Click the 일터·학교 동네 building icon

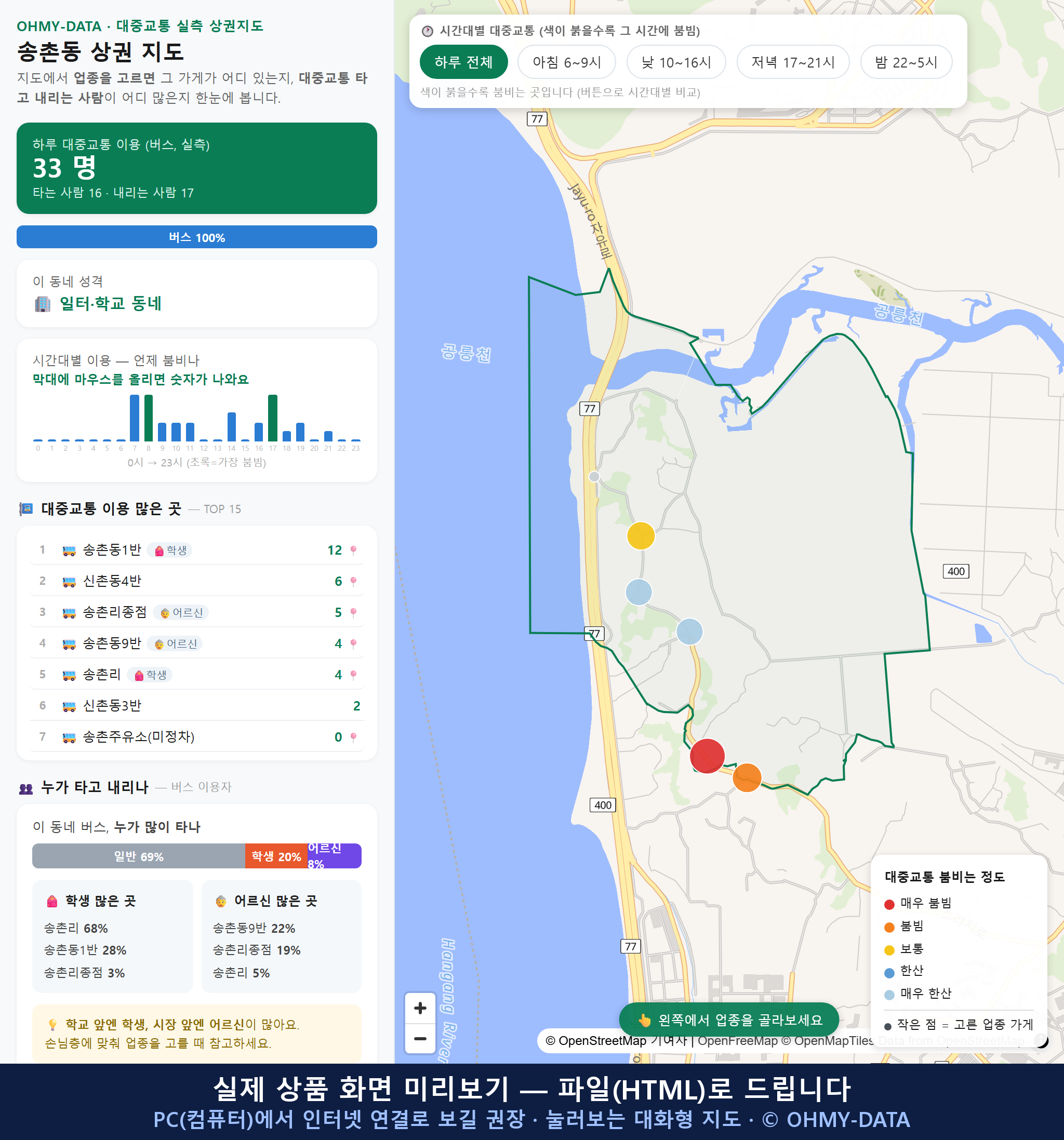tap(43, 303)
